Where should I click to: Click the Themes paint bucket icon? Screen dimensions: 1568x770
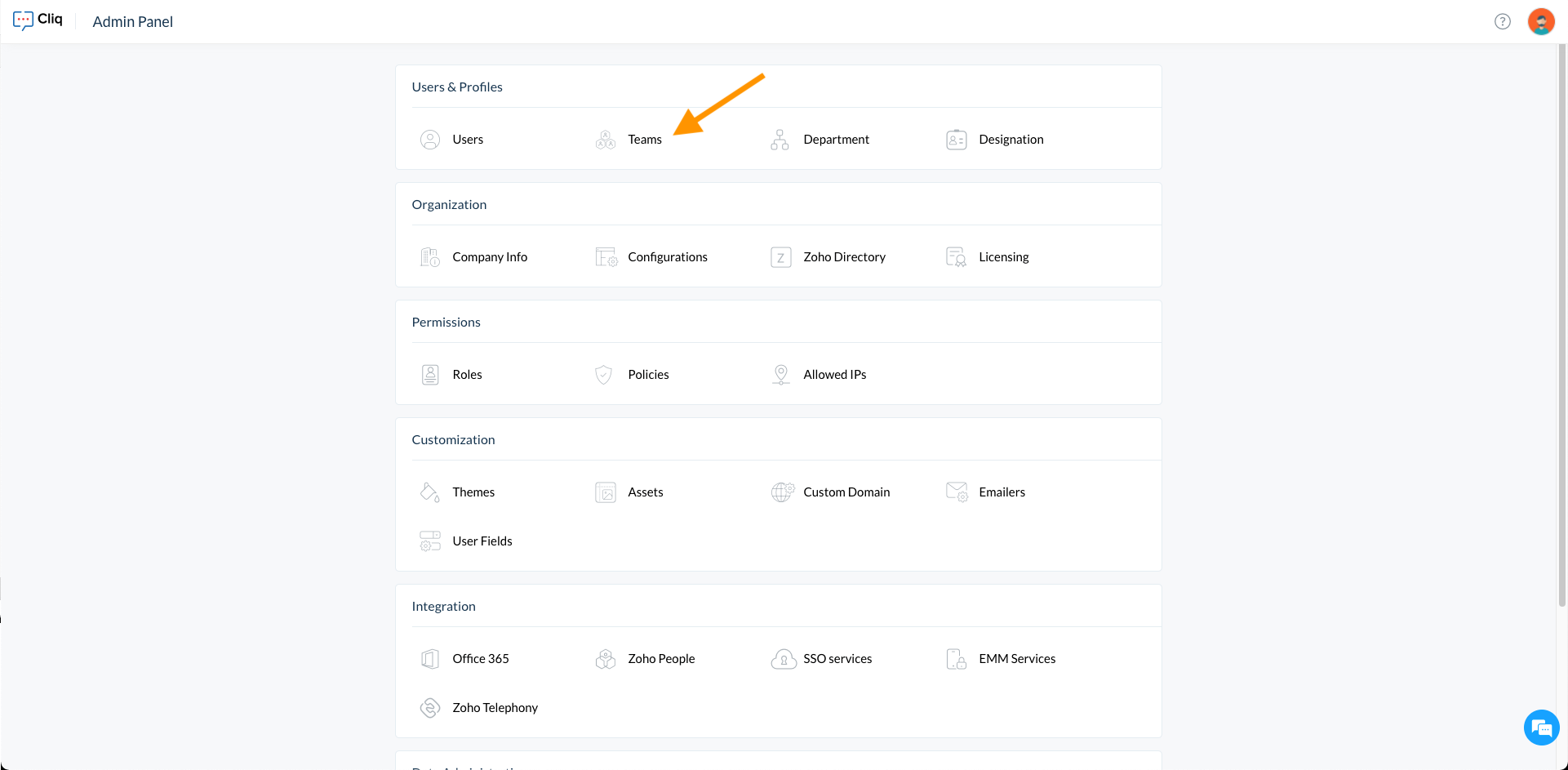point(430,492)
